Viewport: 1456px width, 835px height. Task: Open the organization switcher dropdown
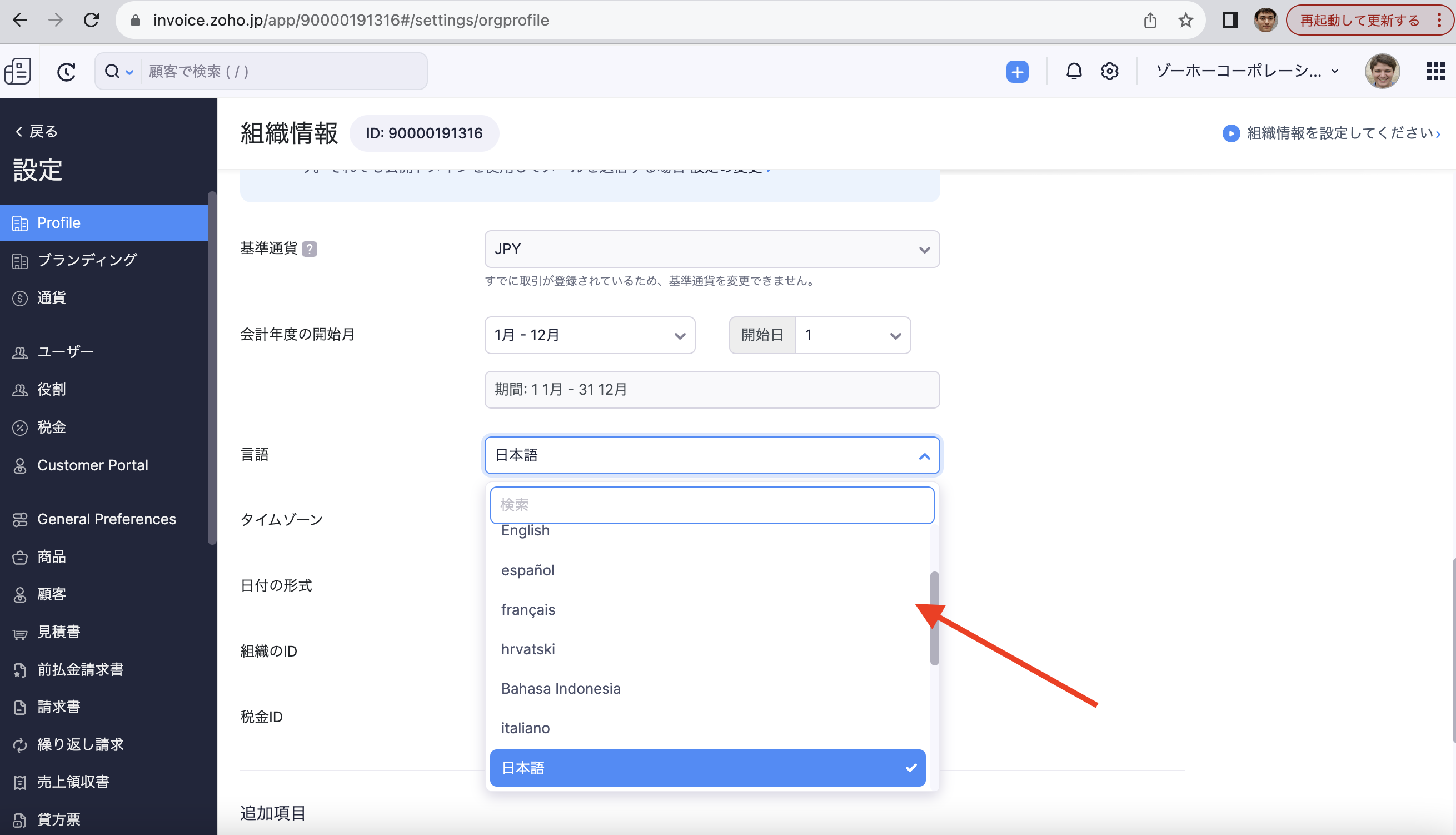(1248, 72)
